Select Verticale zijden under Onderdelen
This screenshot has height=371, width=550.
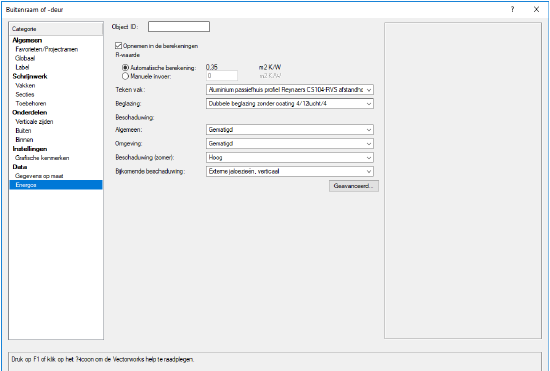34,122
